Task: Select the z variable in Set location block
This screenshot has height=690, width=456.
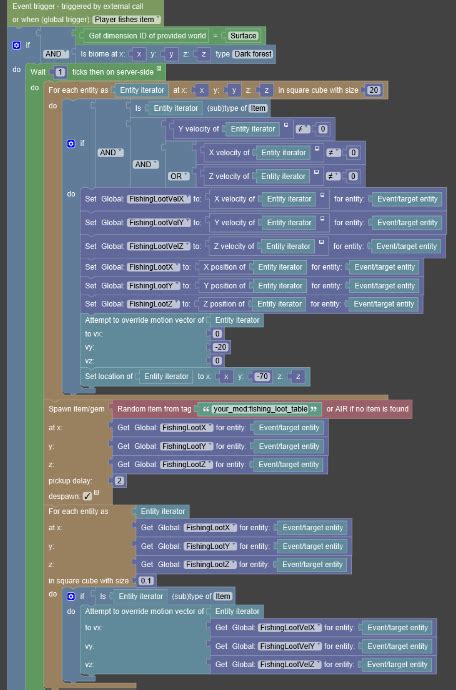Action: (298, 377)
